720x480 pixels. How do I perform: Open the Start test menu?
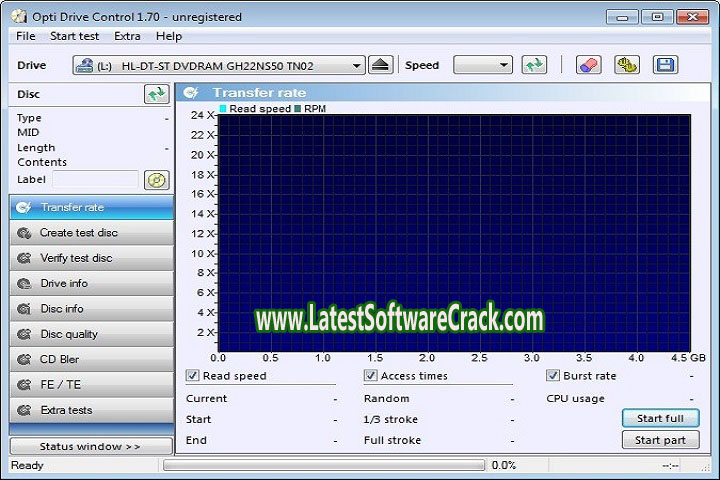pyautogui.click(x=74, y=36)
